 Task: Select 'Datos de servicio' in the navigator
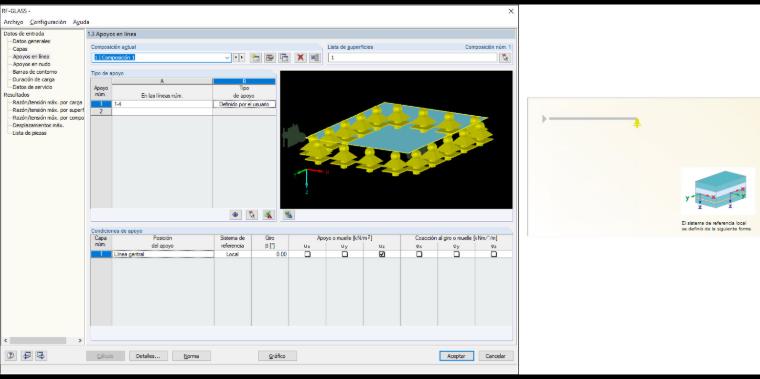pos(32,87)
